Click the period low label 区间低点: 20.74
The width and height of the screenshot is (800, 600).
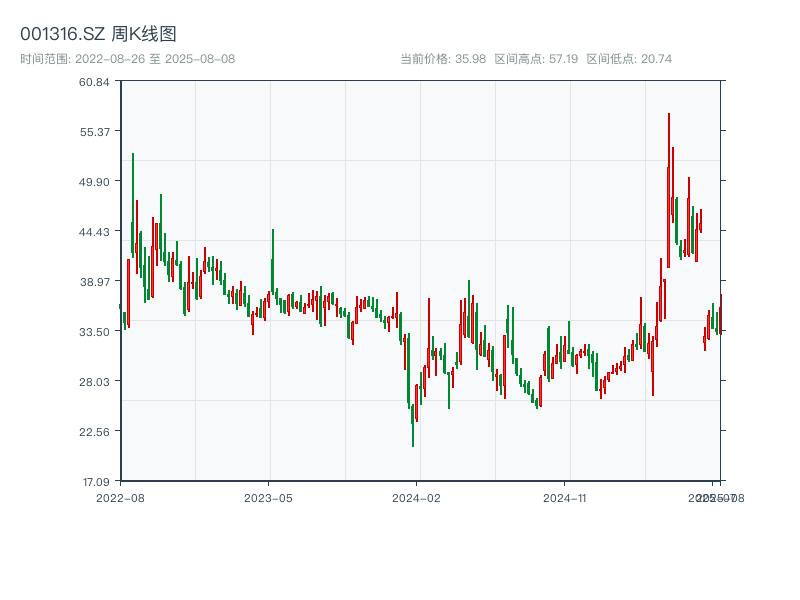pos(629,59)
